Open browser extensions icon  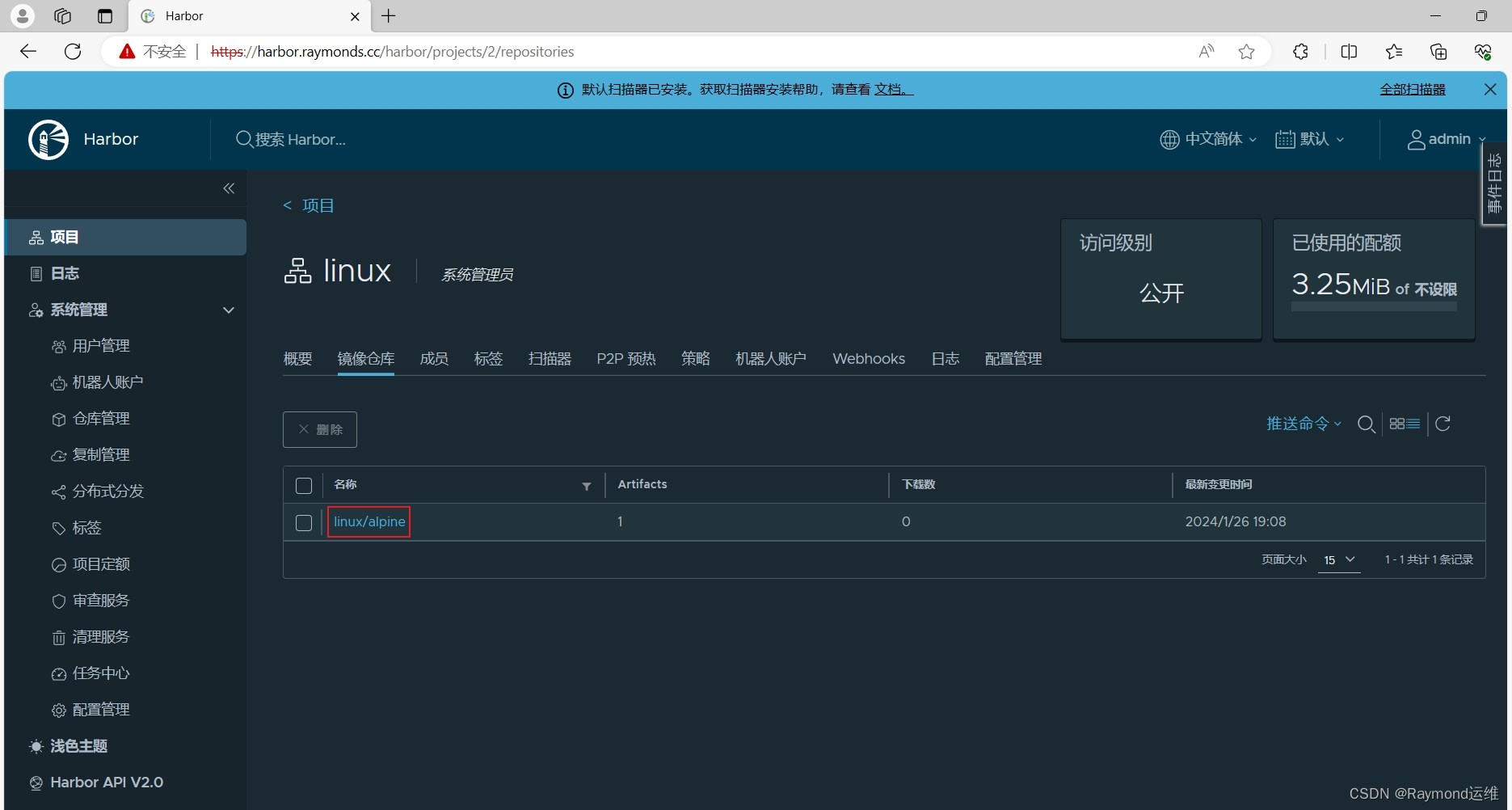tap(1300, 52)
